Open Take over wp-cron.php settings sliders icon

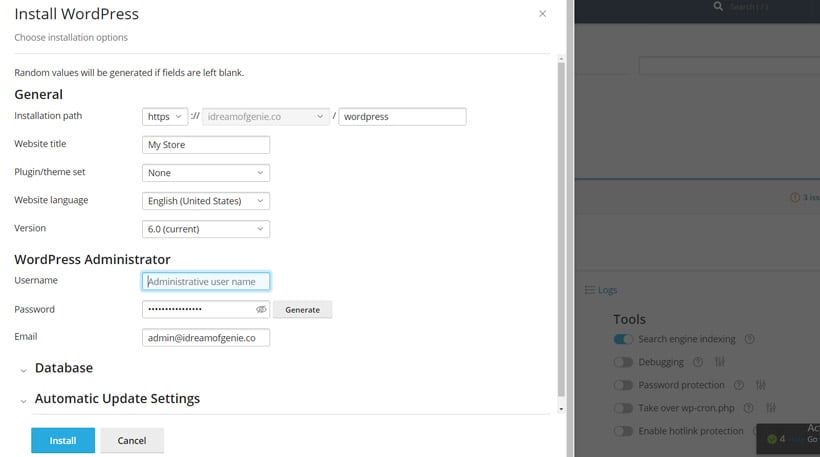pos(771,408)
